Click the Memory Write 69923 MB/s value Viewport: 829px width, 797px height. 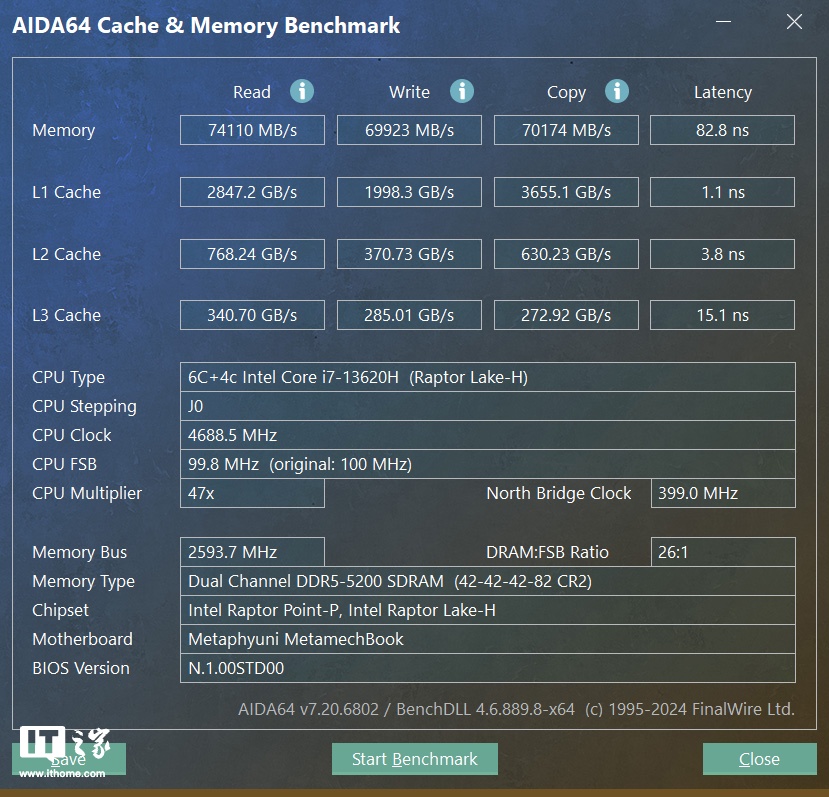[409, 130]
